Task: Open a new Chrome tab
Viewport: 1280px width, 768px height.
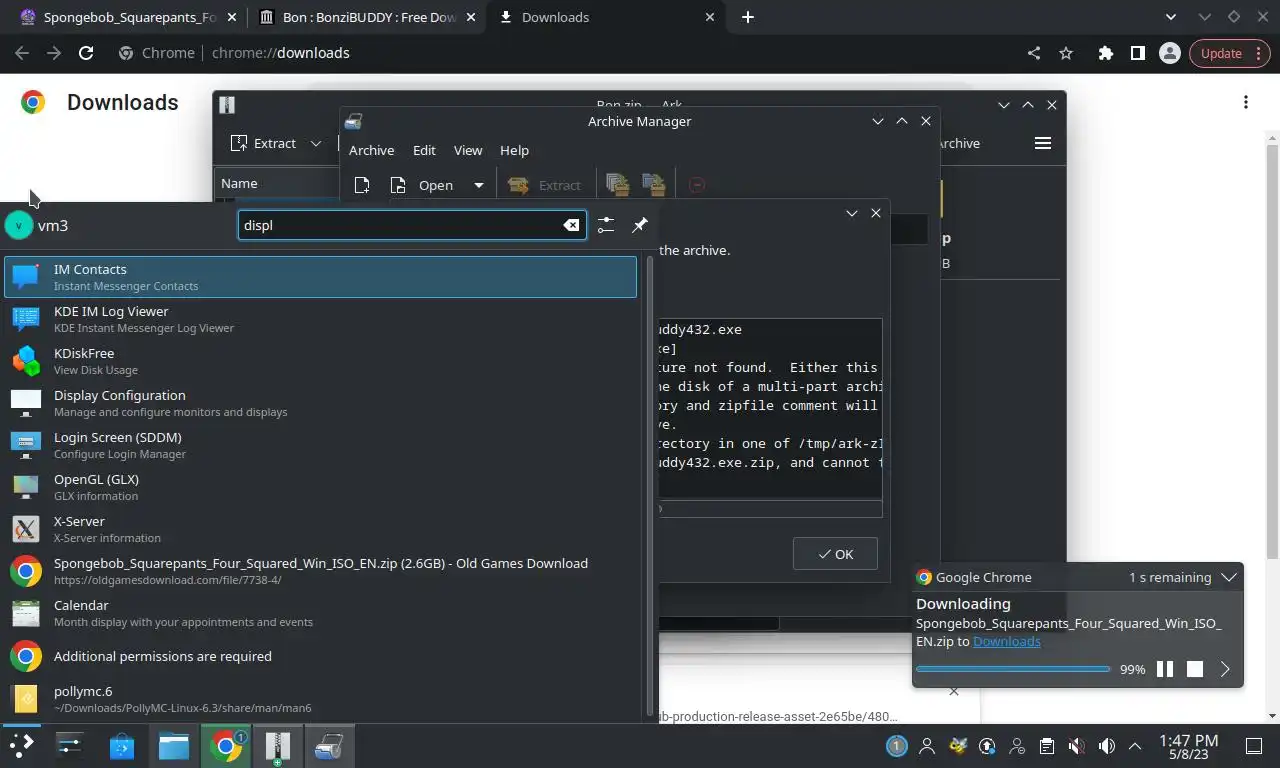Action: (x=747, y=17)
